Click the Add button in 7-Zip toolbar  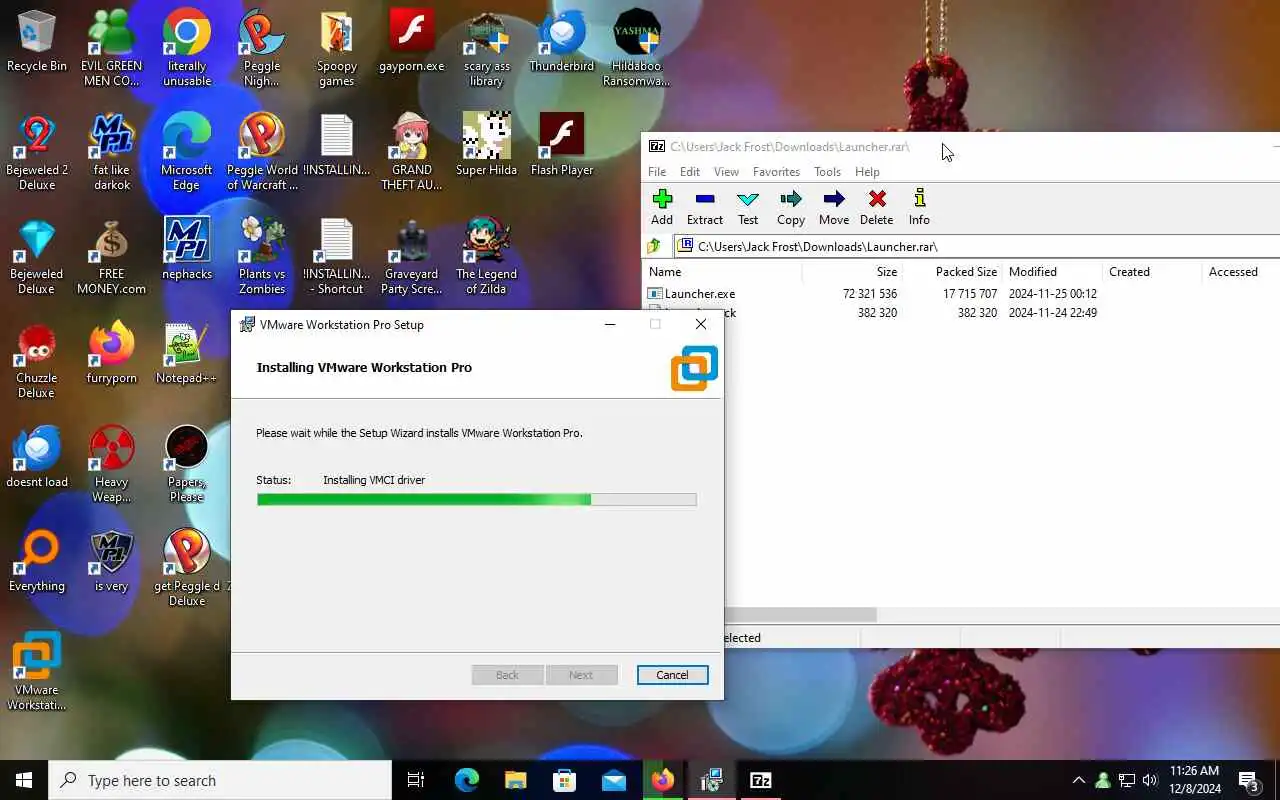point(662,207)
